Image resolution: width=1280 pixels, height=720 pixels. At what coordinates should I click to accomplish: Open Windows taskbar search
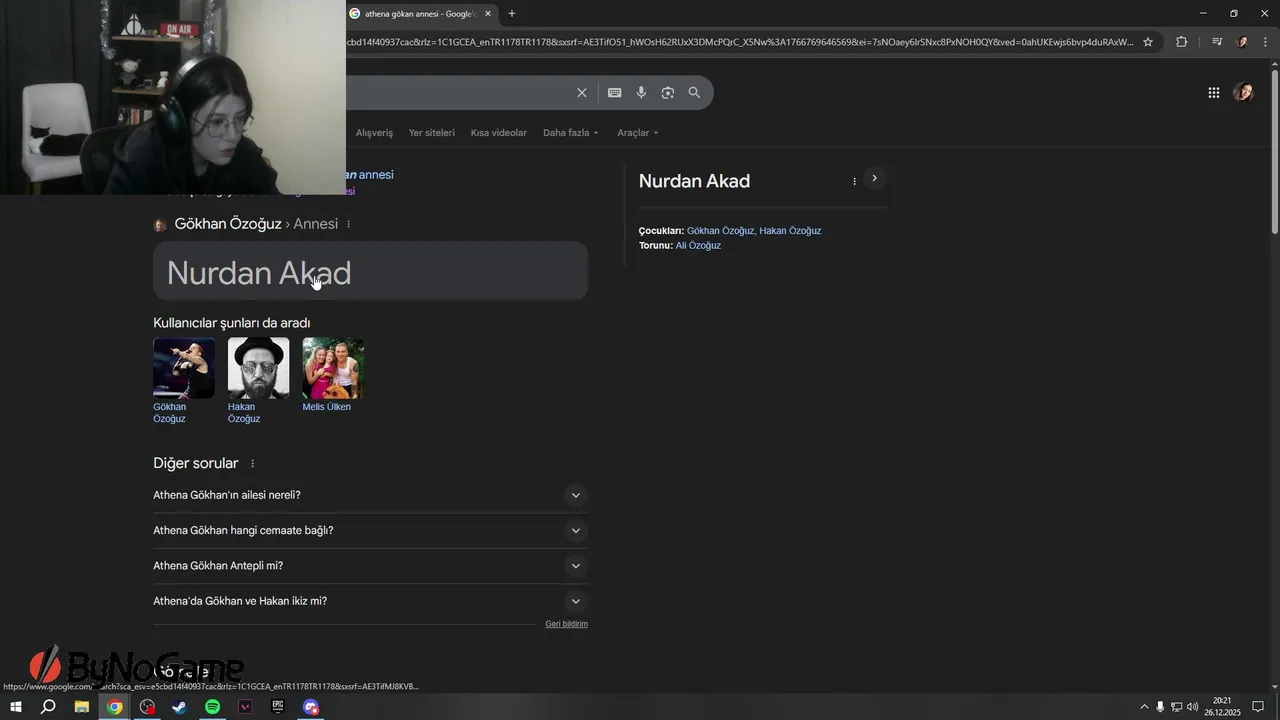[x=48, y=707]
